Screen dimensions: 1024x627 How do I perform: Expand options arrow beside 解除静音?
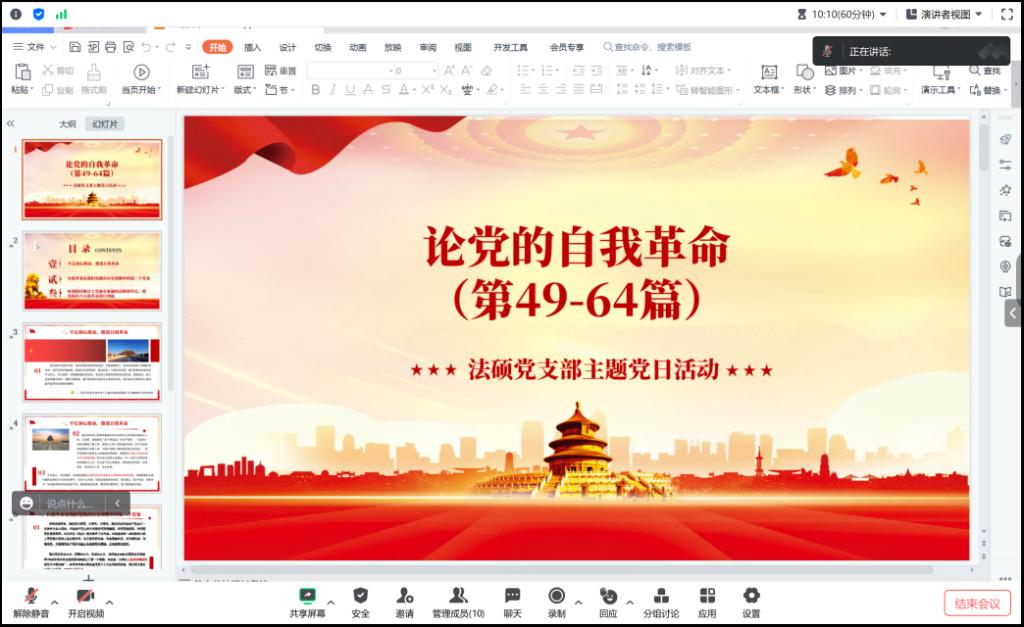coord(54,602)
